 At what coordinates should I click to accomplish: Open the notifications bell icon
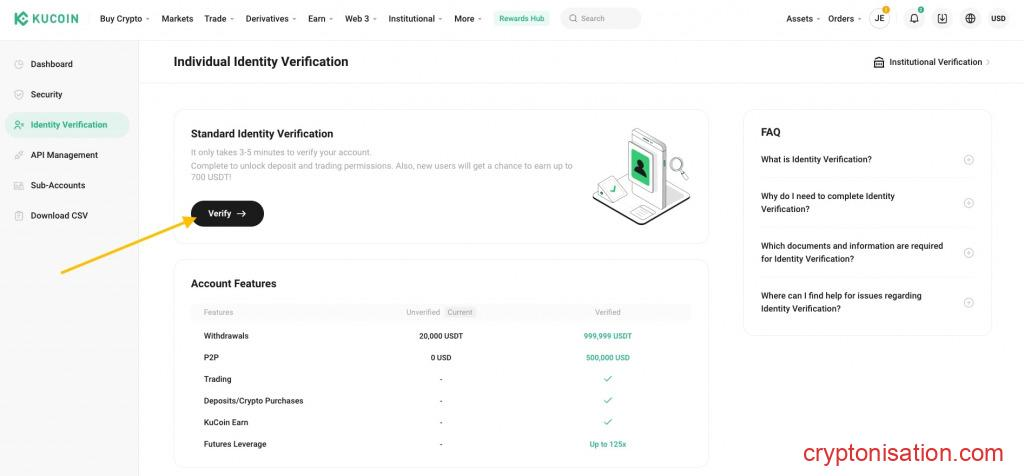tap(913, 18)
